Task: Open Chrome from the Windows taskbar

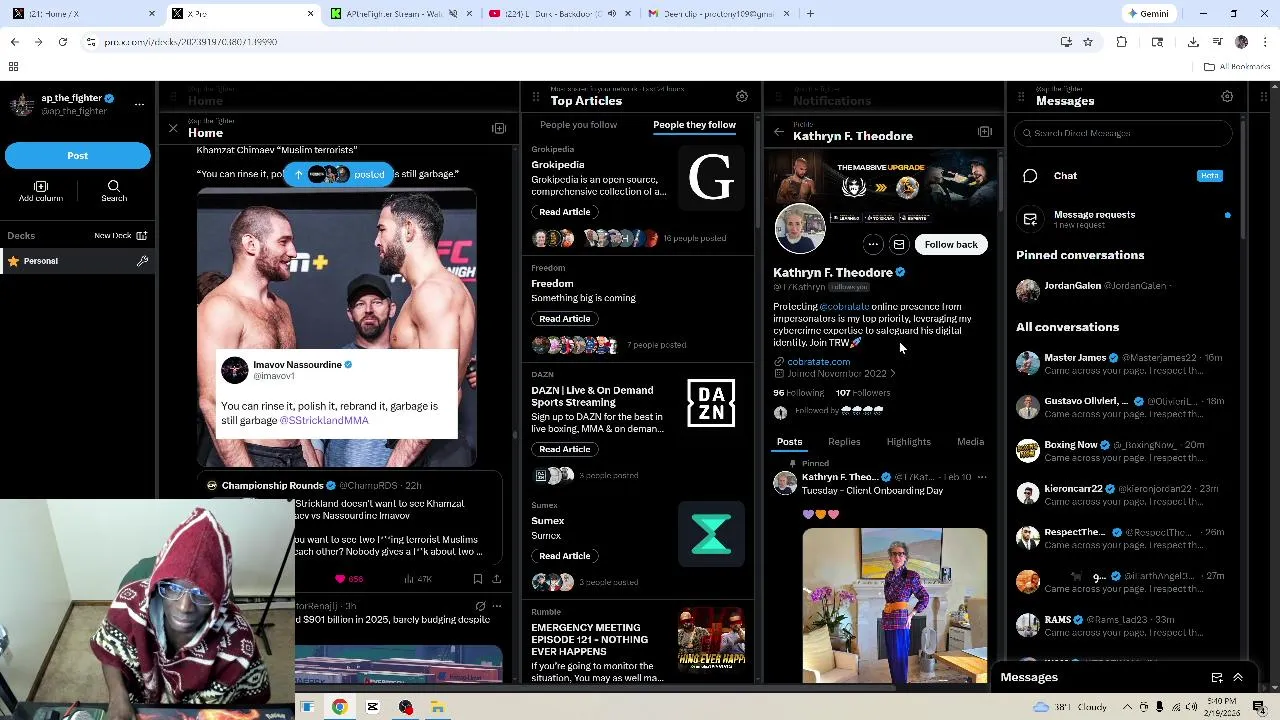Action: (339, 707)
